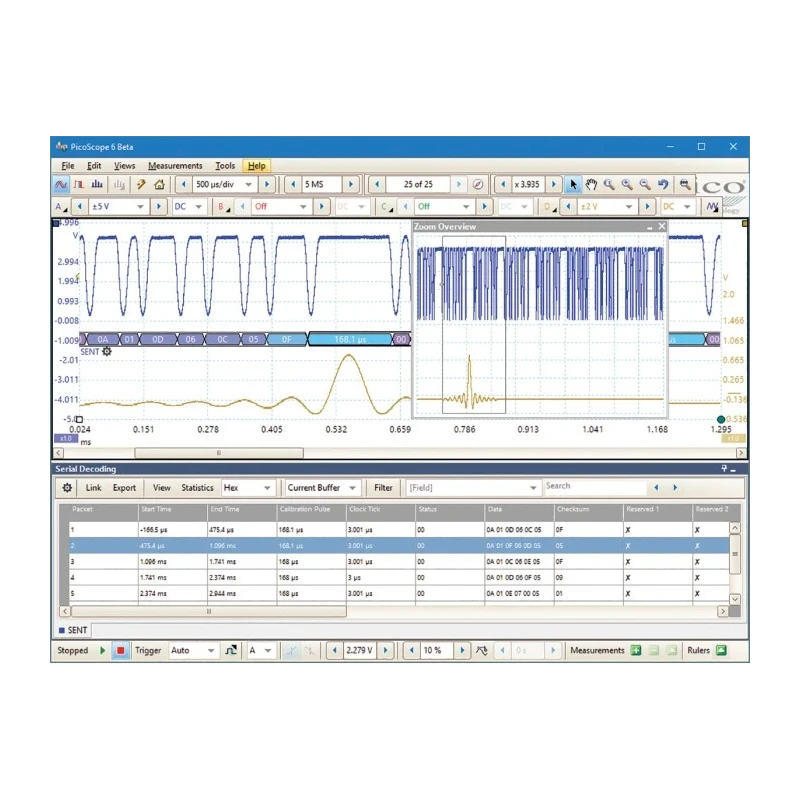The image size is (800, 800).
Task: Open channel C options button
Action: (x=387, y=207)
